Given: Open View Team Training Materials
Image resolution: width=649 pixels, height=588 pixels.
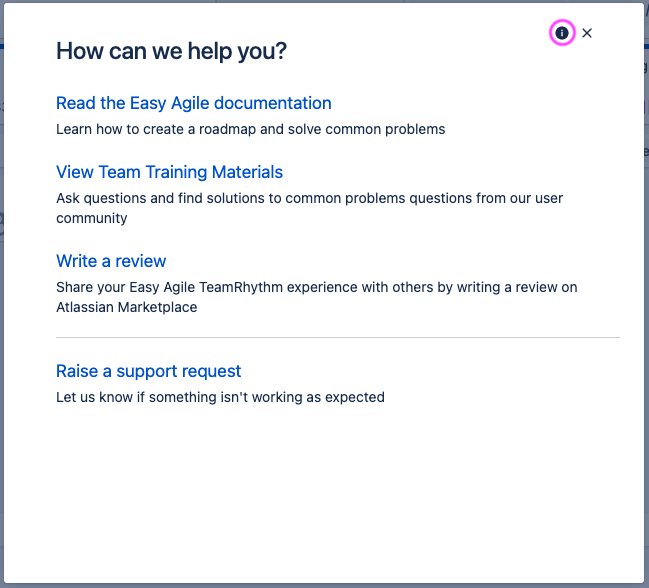Looking at the screenshot, I should pyautogui.click(x=169, y=172).
